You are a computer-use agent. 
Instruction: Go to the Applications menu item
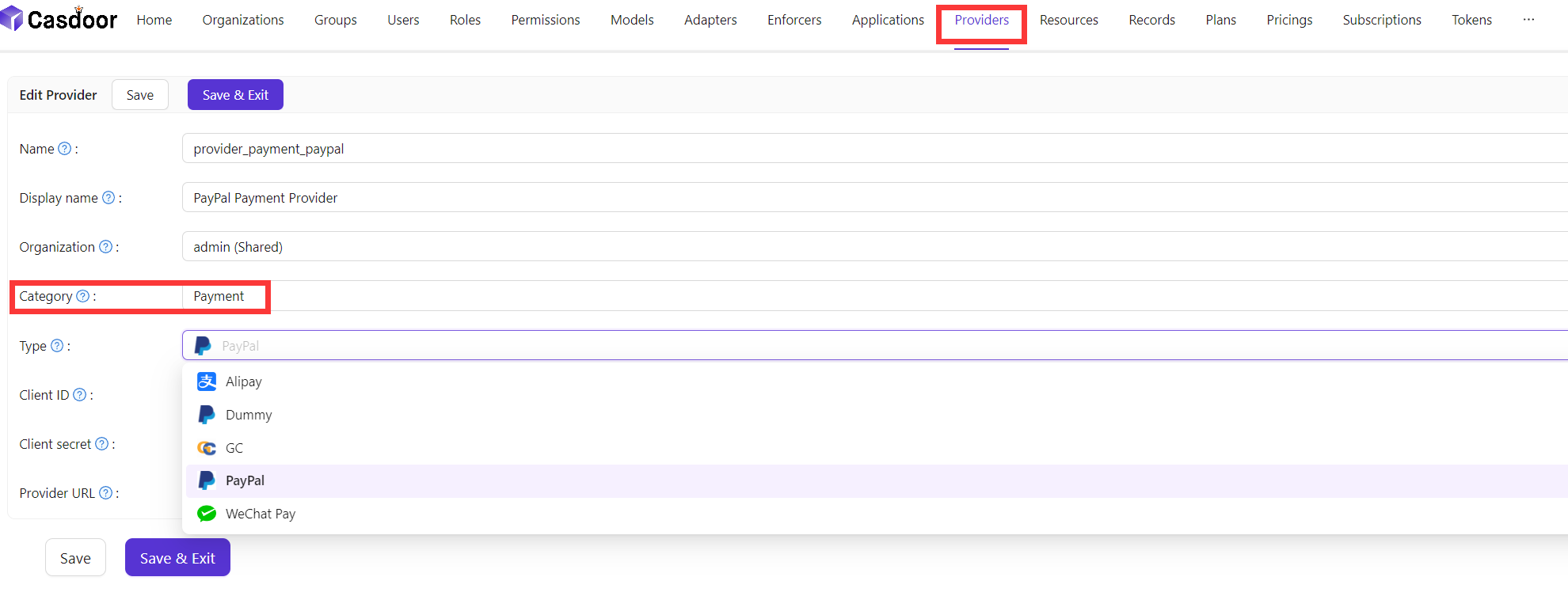point(888,20)
